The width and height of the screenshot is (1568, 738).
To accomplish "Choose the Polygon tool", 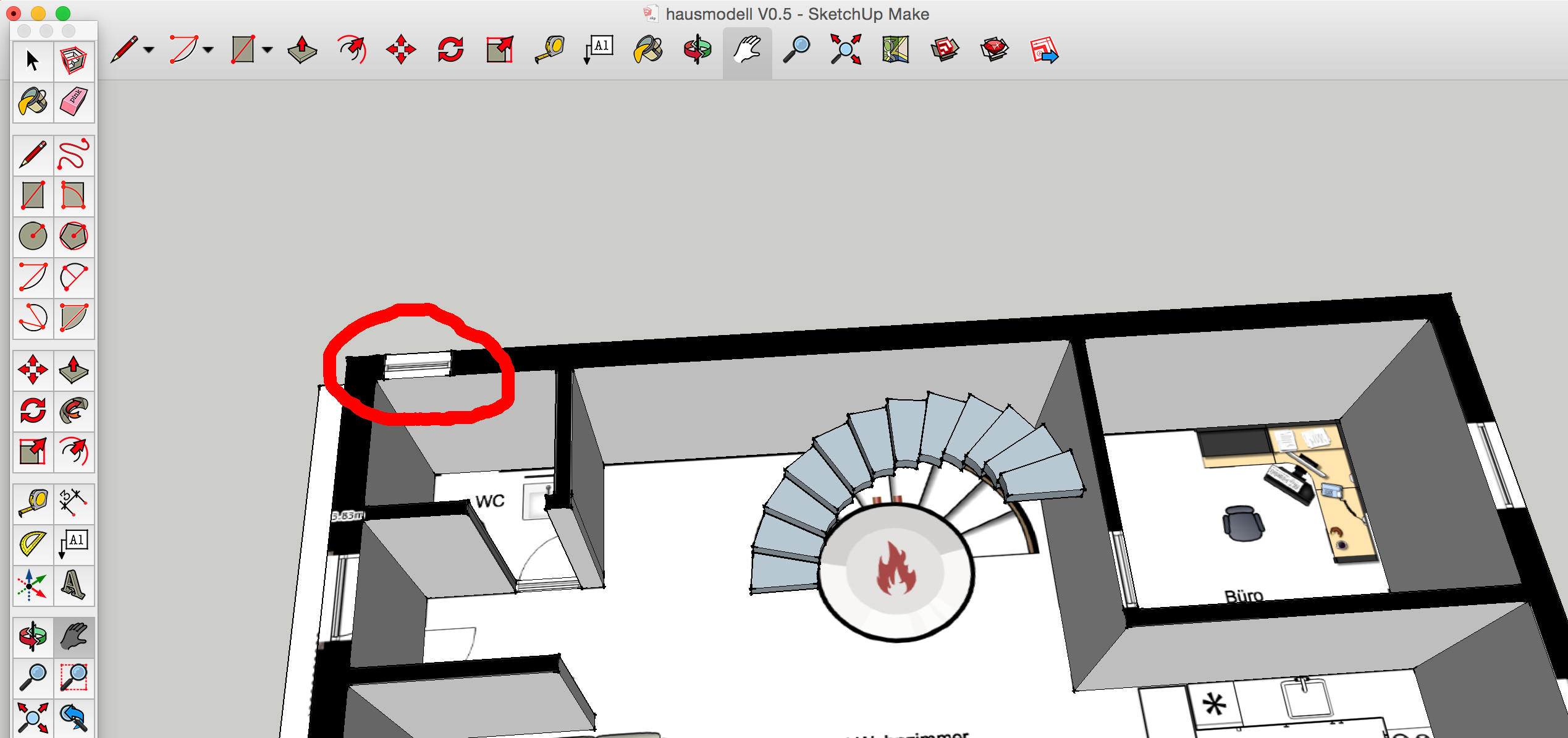I will [74, 236].
